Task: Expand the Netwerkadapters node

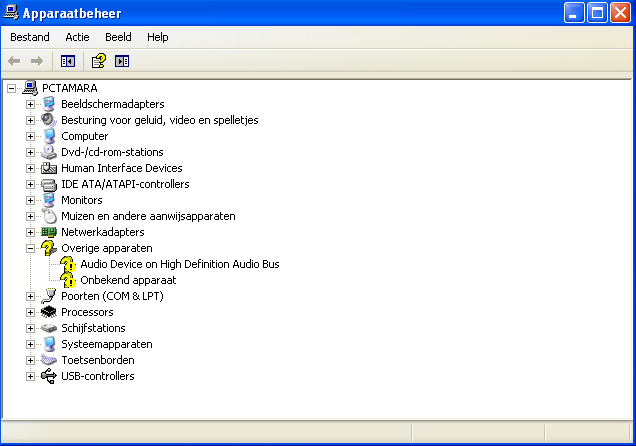Action: click(30, 232)
